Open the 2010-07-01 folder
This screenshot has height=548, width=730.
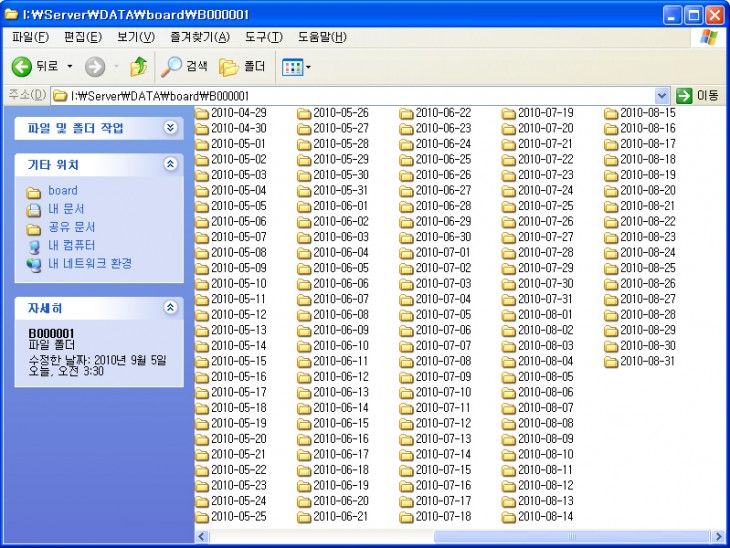click(x=442, y=252)
